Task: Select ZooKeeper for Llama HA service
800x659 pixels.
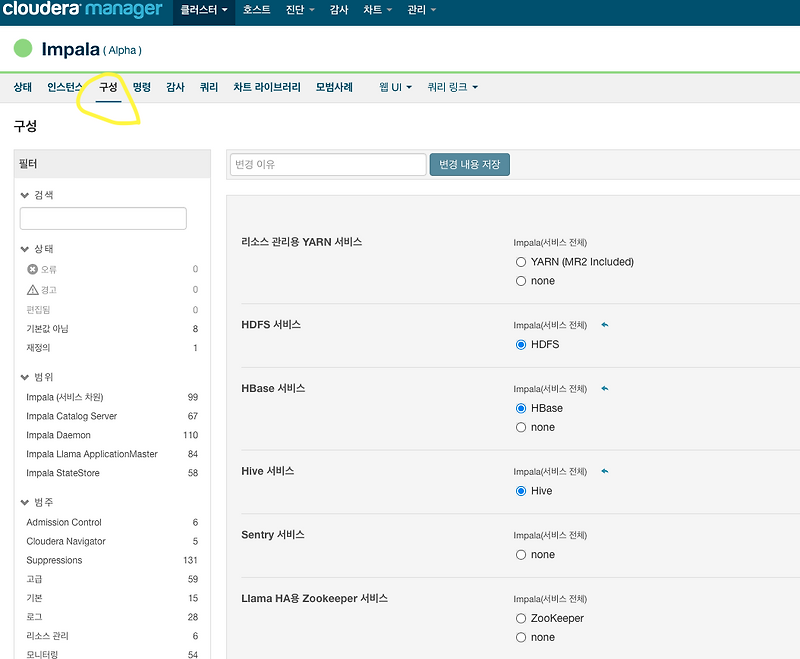Action: click(x=520, y=619)
